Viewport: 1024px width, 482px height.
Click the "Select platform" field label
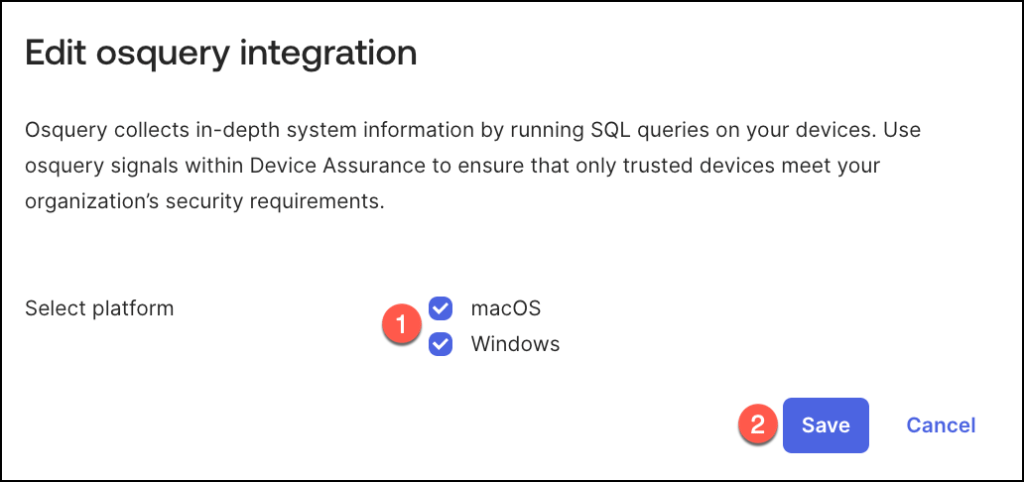[x=99, y=308]
